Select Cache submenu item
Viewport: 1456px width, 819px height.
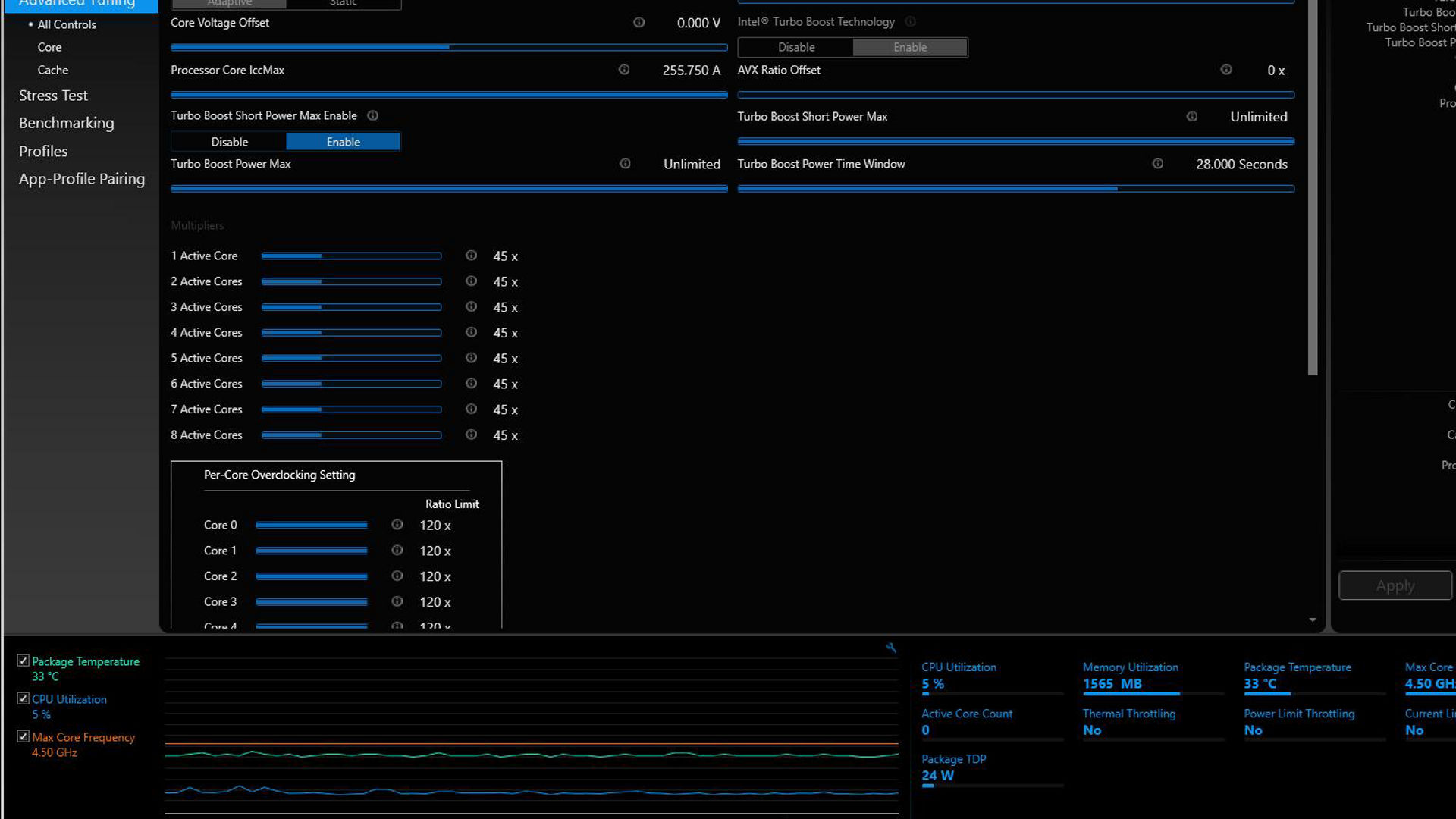pos(52,70)
